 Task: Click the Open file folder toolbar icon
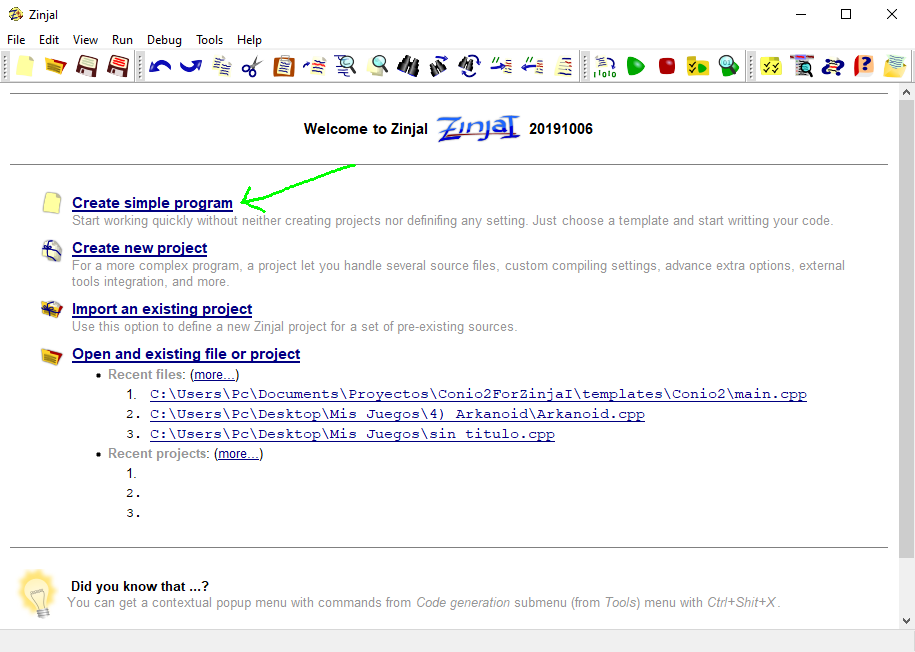(x=56, y=66)
